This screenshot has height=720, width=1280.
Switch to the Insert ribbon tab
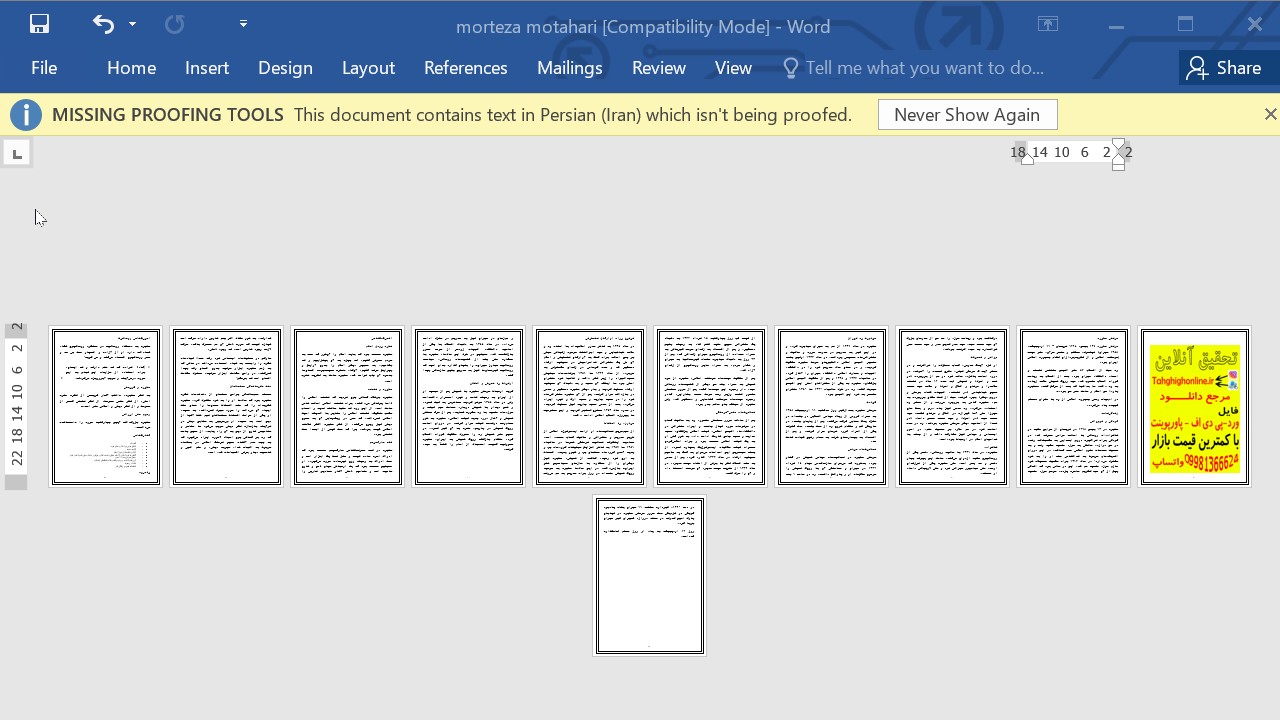click(207, 68)
